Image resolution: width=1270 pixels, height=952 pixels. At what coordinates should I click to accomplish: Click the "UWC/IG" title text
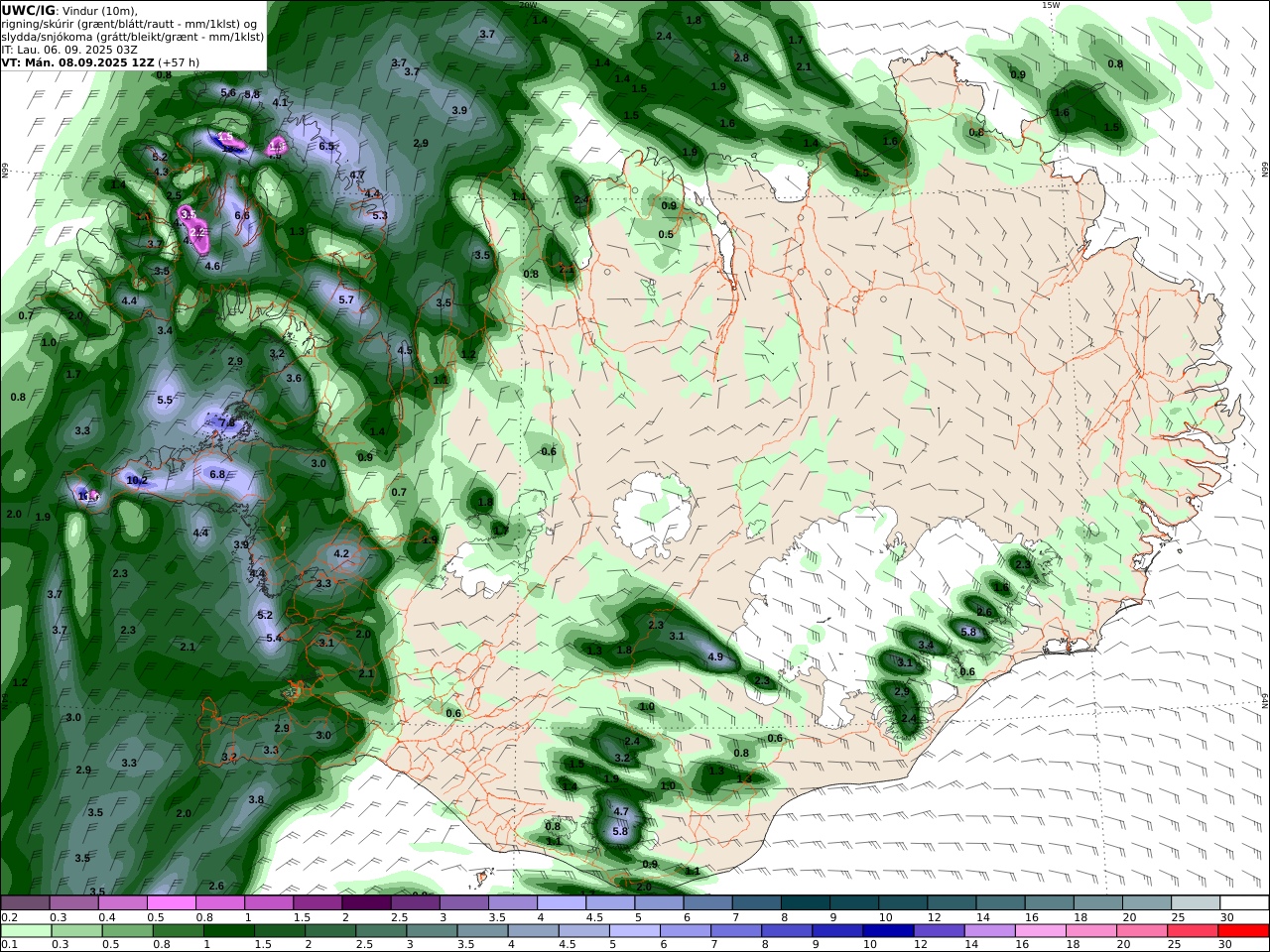28,10
